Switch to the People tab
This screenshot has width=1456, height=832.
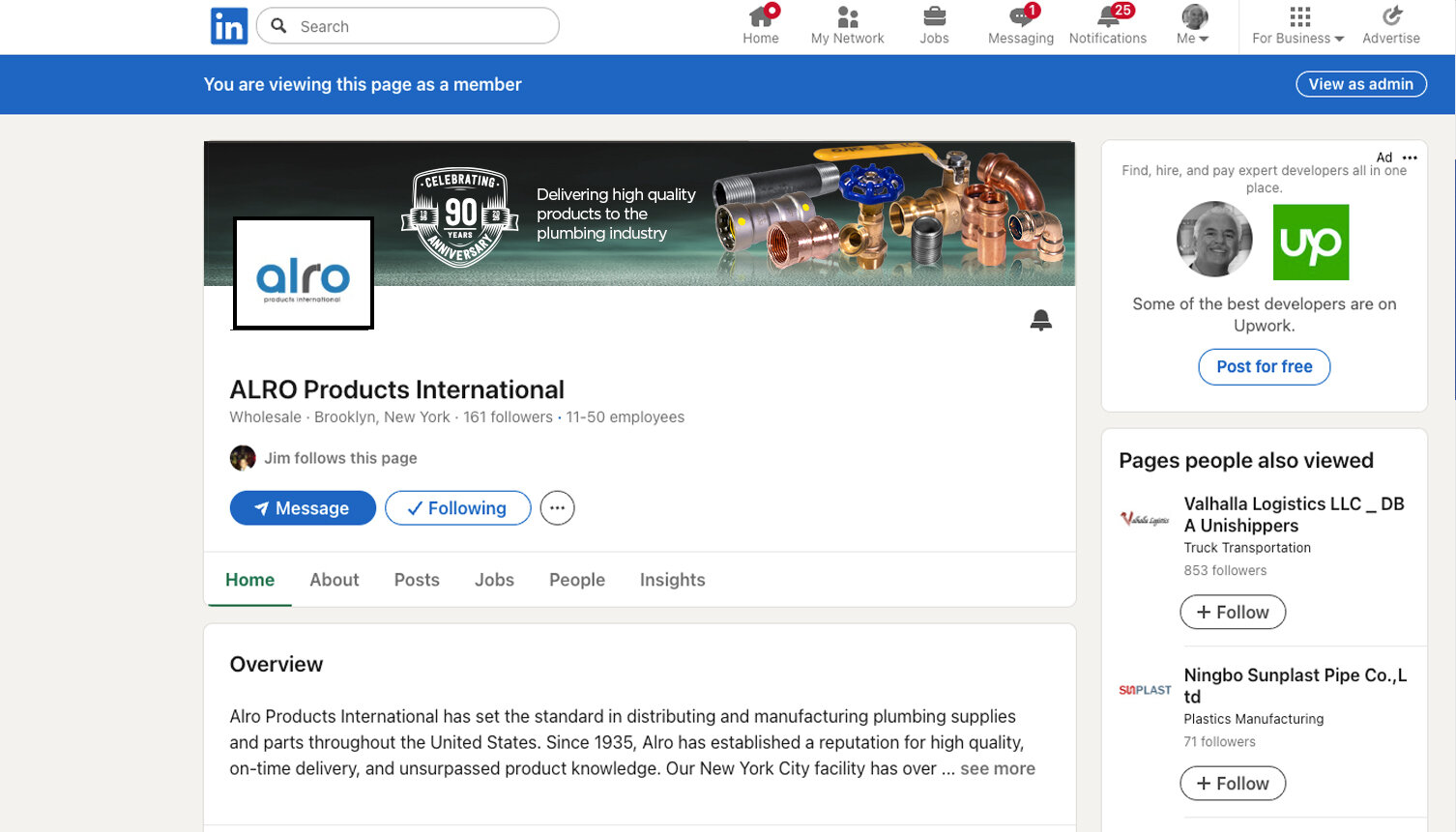coord(577,580)
